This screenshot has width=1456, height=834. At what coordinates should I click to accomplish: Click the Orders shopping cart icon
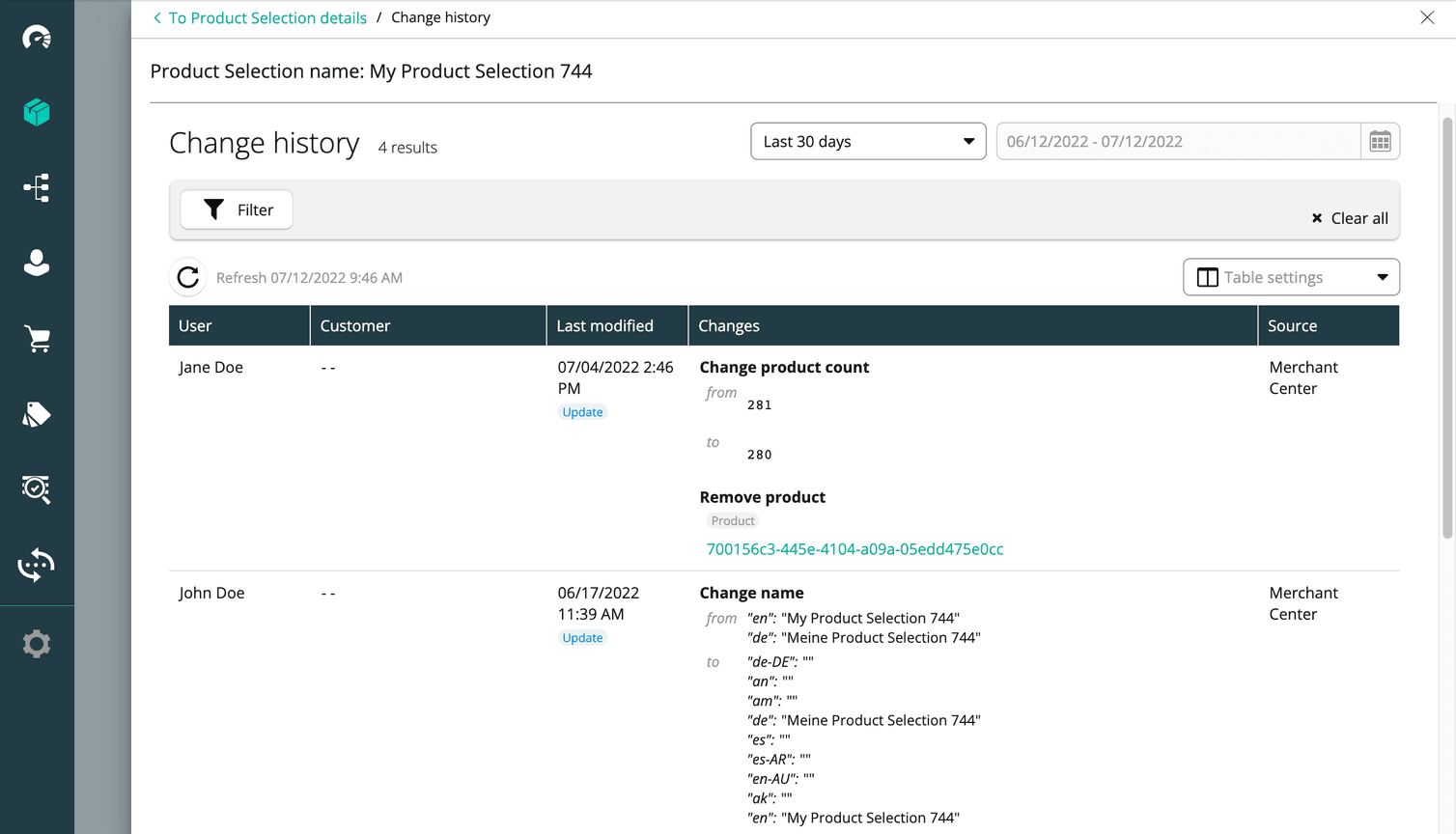37,338
